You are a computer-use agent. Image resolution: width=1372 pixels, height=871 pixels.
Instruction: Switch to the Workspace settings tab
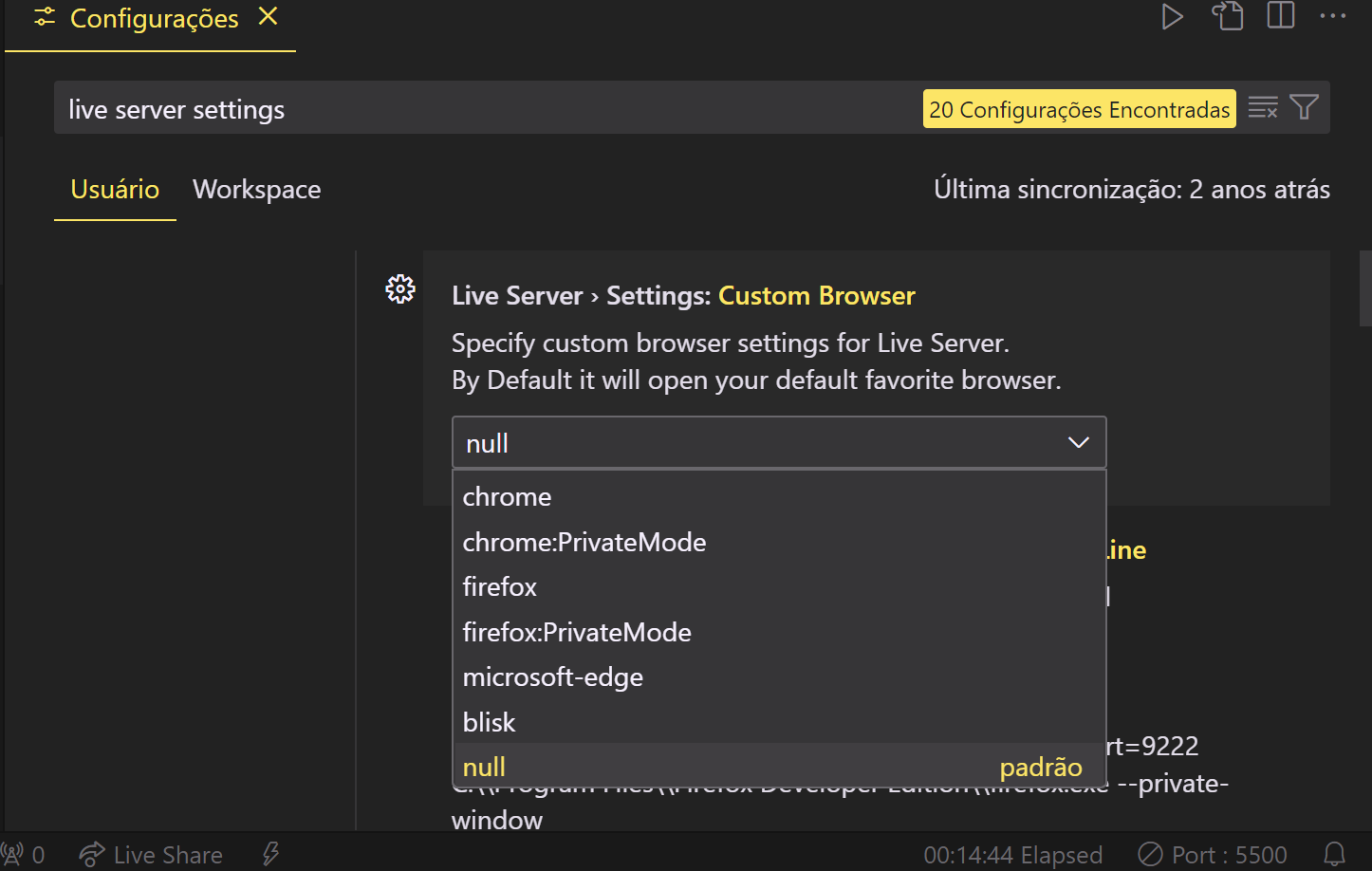click(257, 190)
